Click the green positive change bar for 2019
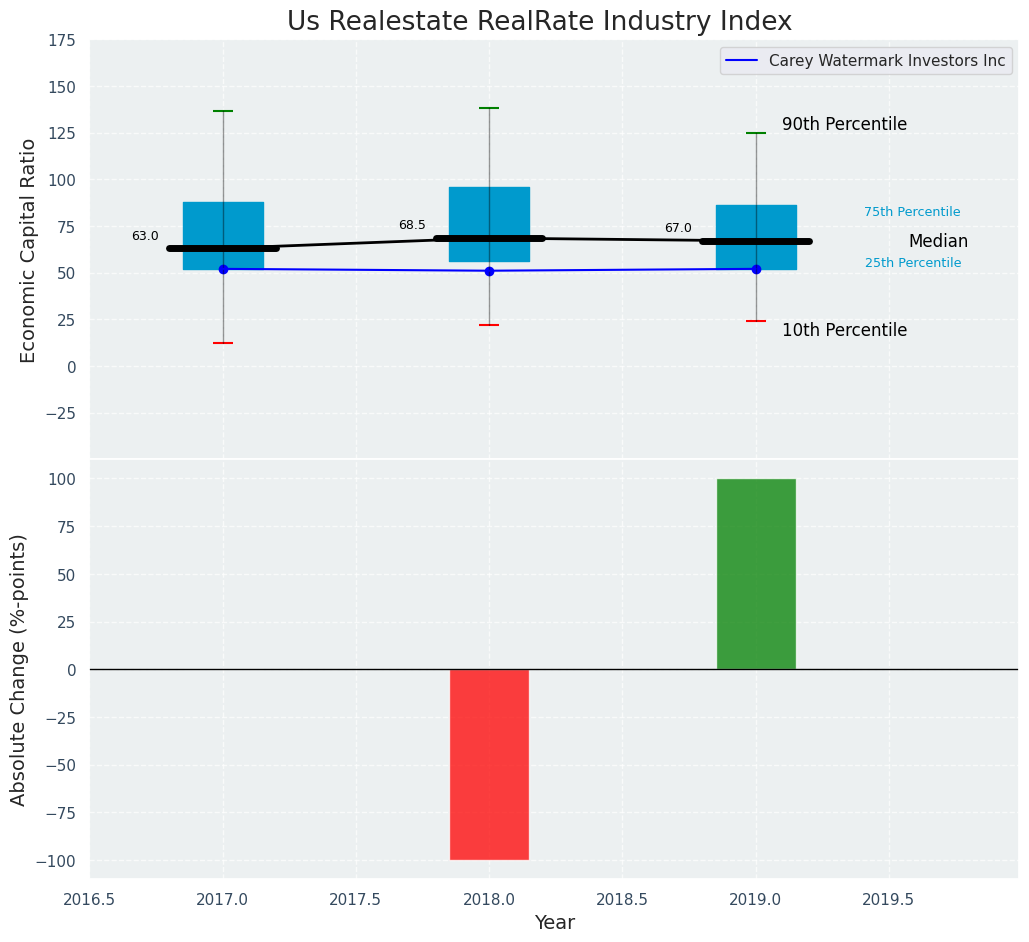The height and width of the screenshot is (942, 1029). (756, 574)
